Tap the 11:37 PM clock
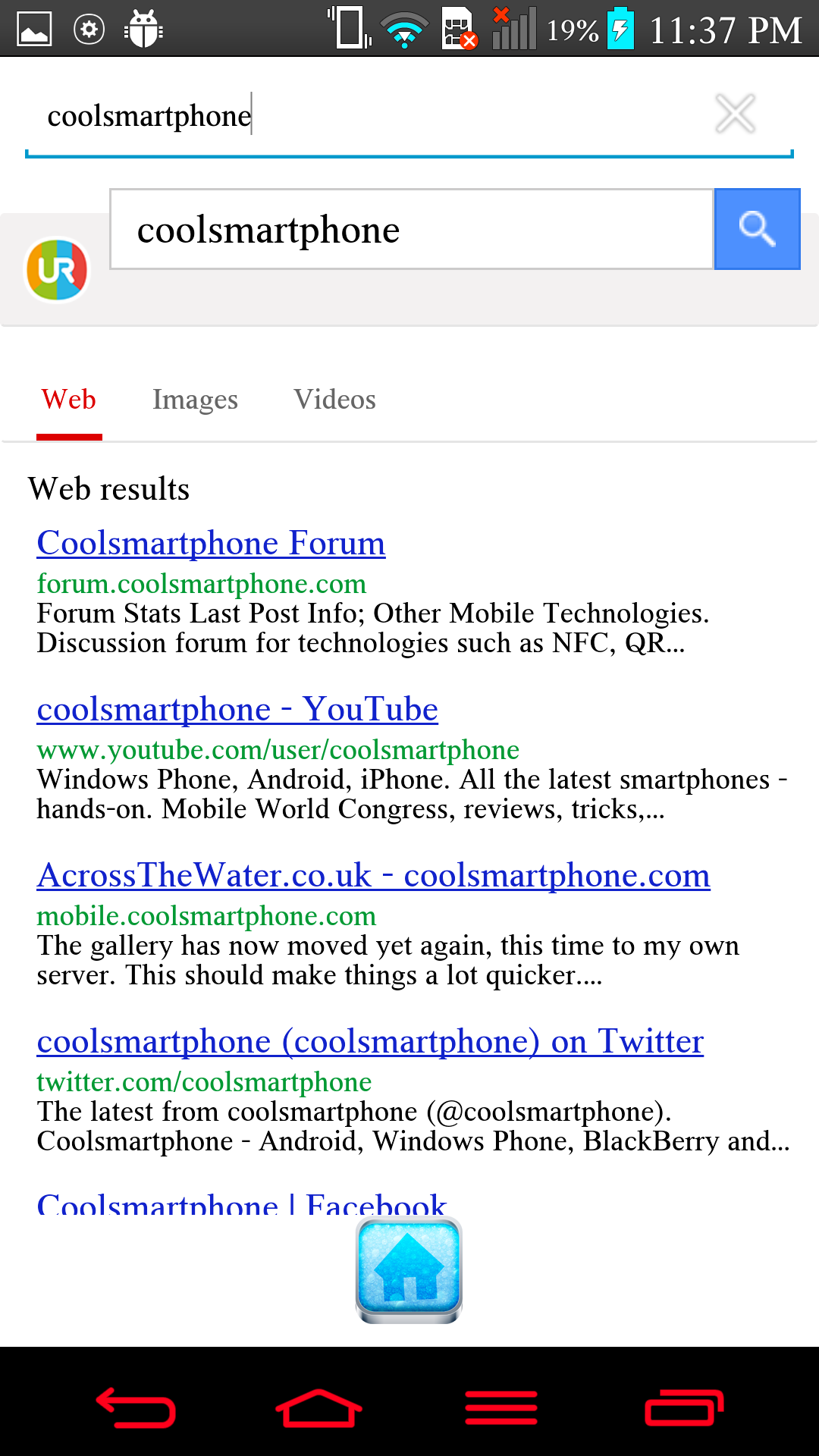 click(x=726, y=30)
